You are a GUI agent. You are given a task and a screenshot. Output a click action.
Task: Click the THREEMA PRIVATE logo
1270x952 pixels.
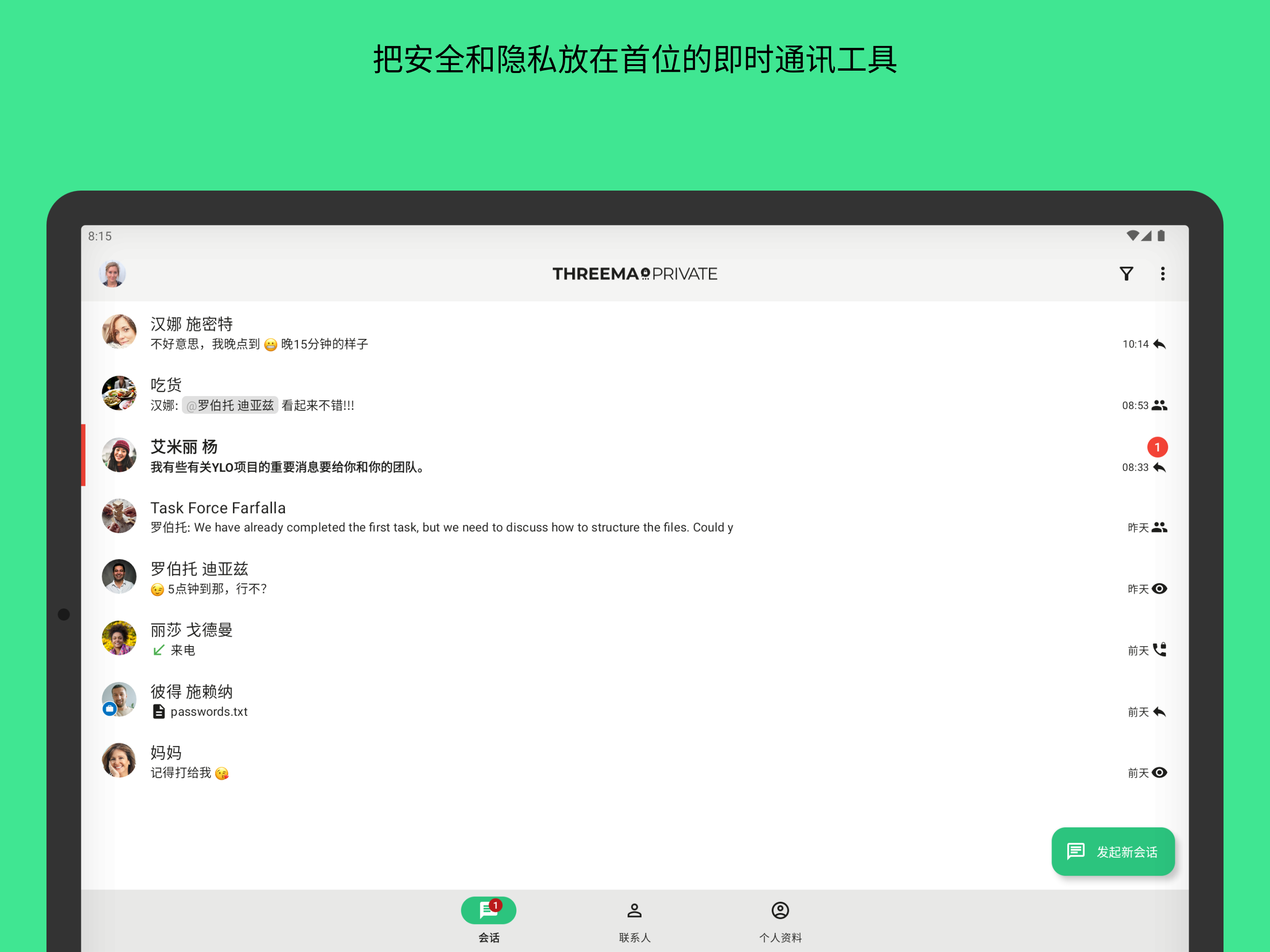tap(635, 274)
